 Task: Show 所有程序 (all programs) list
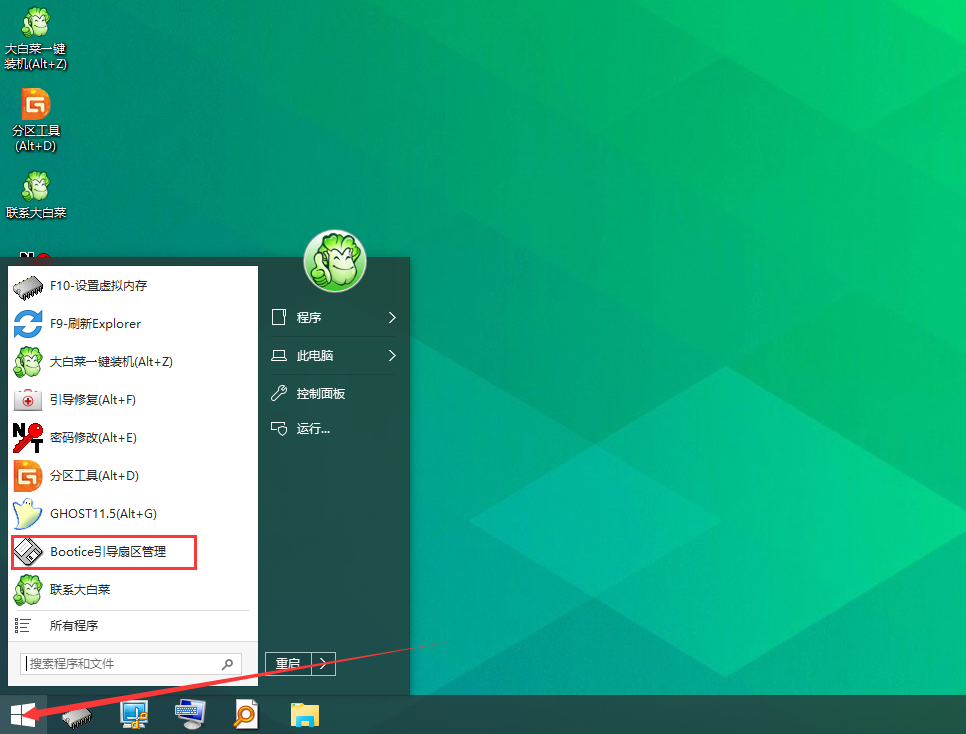click(x=132, y=626)
